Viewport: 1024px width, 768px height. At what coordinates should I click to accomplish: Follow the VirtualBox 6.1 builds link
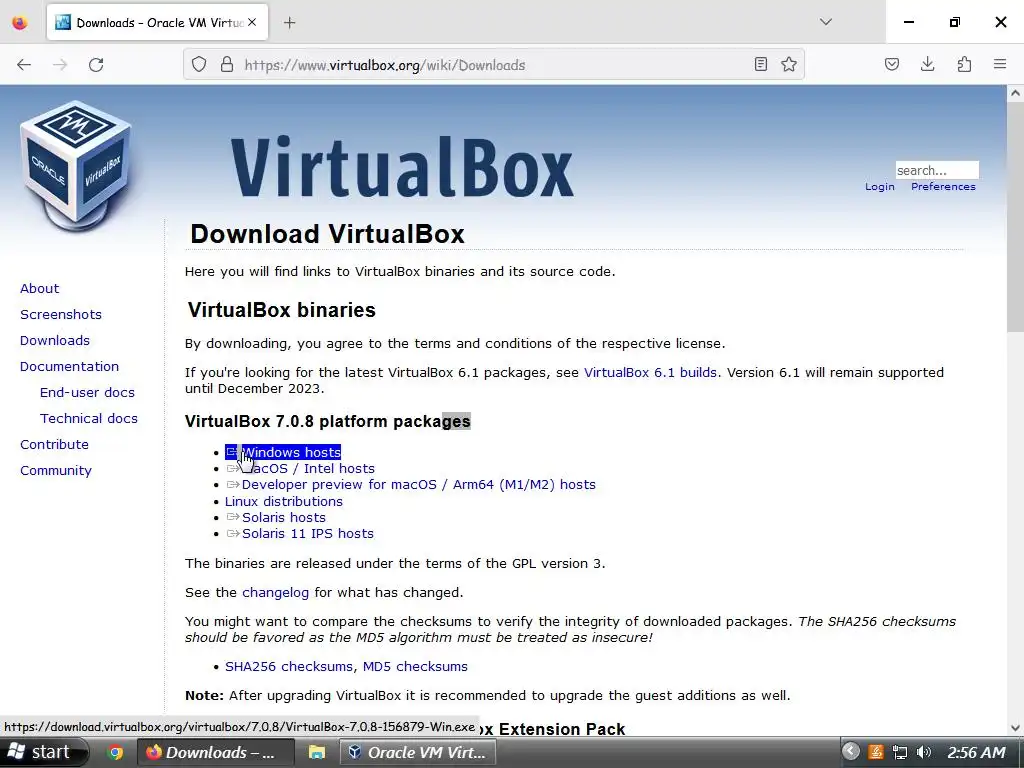point(650,373)
